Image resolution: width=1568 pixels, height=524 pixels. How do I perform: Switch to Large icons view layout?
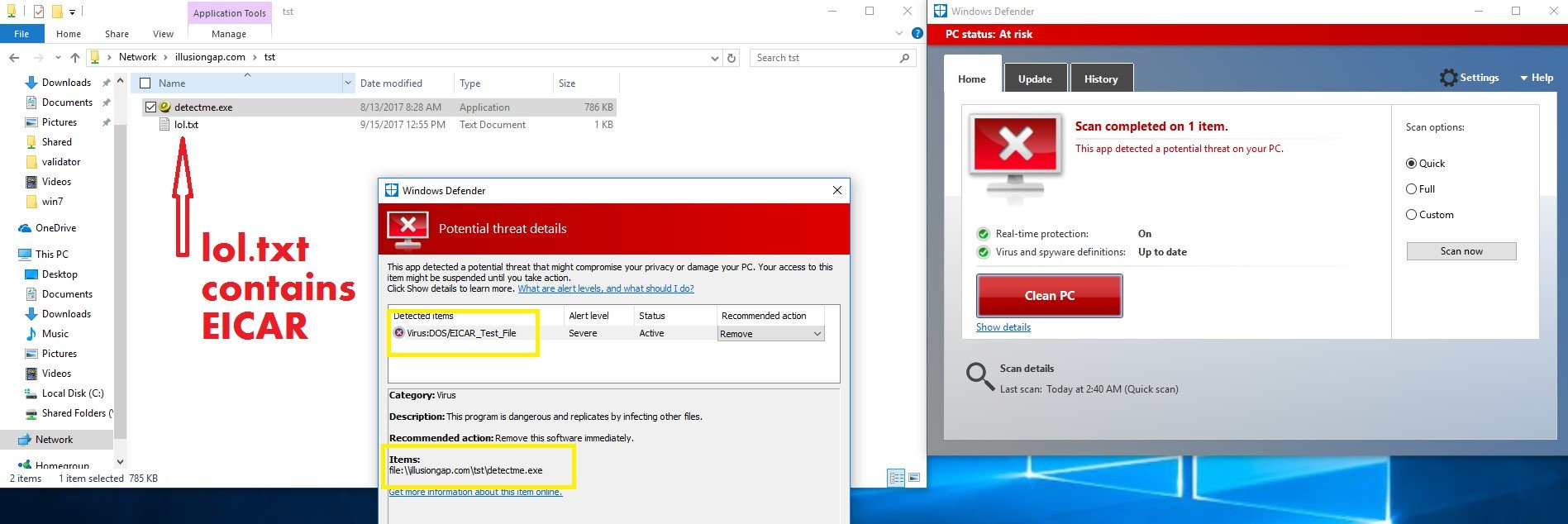coord(914,478)
